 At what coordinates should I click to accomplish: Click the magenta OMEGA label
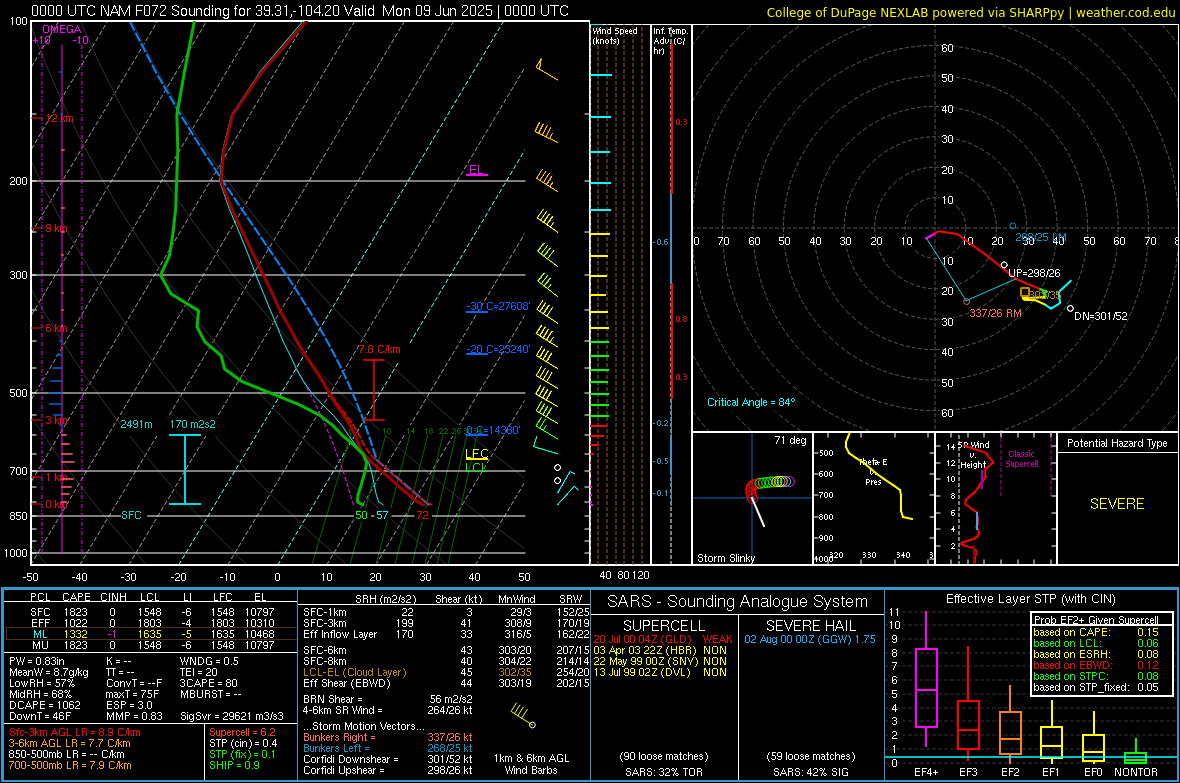(61, 29)
